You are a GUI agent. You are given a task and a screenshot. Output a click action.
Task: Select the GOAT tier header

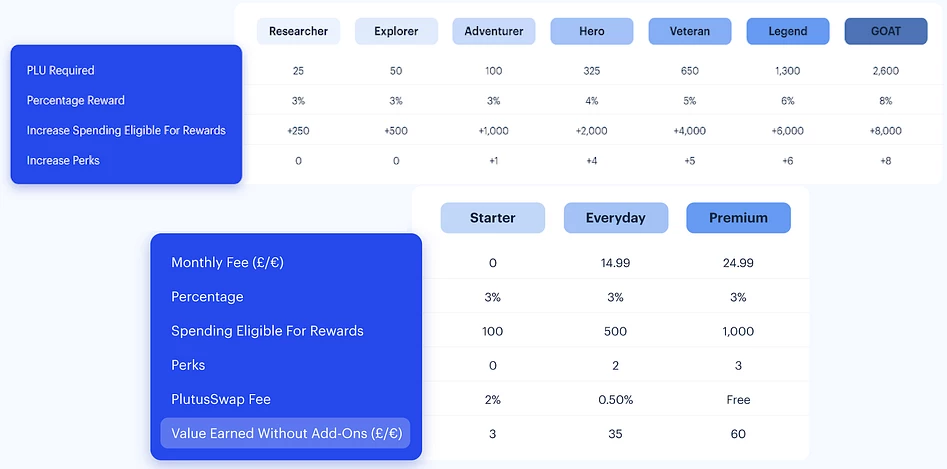click(x=885, y=31)
